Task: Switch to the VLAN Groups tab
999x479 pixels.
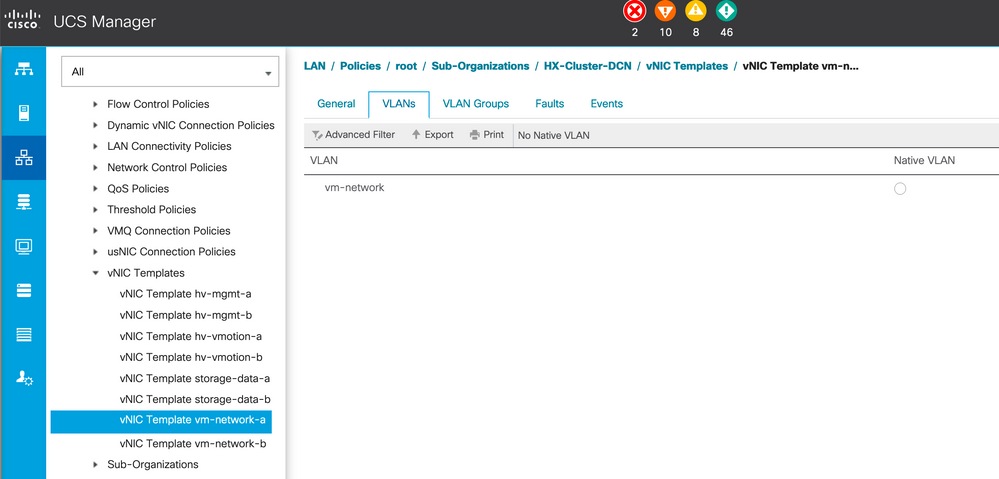Action: click(475, 104)
